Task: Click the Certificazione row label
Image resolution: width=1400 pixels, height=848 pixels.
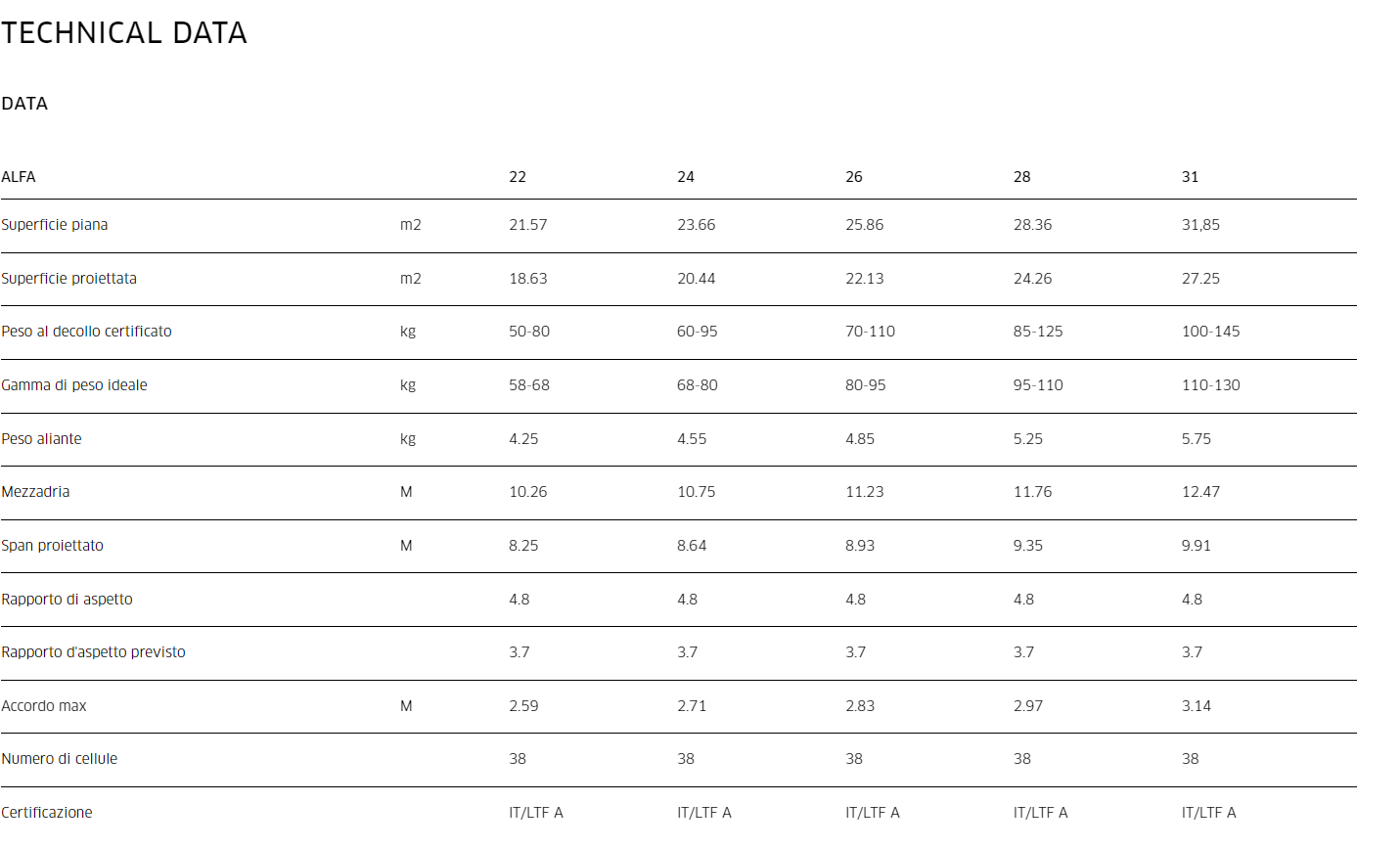Action: [47, 813]
